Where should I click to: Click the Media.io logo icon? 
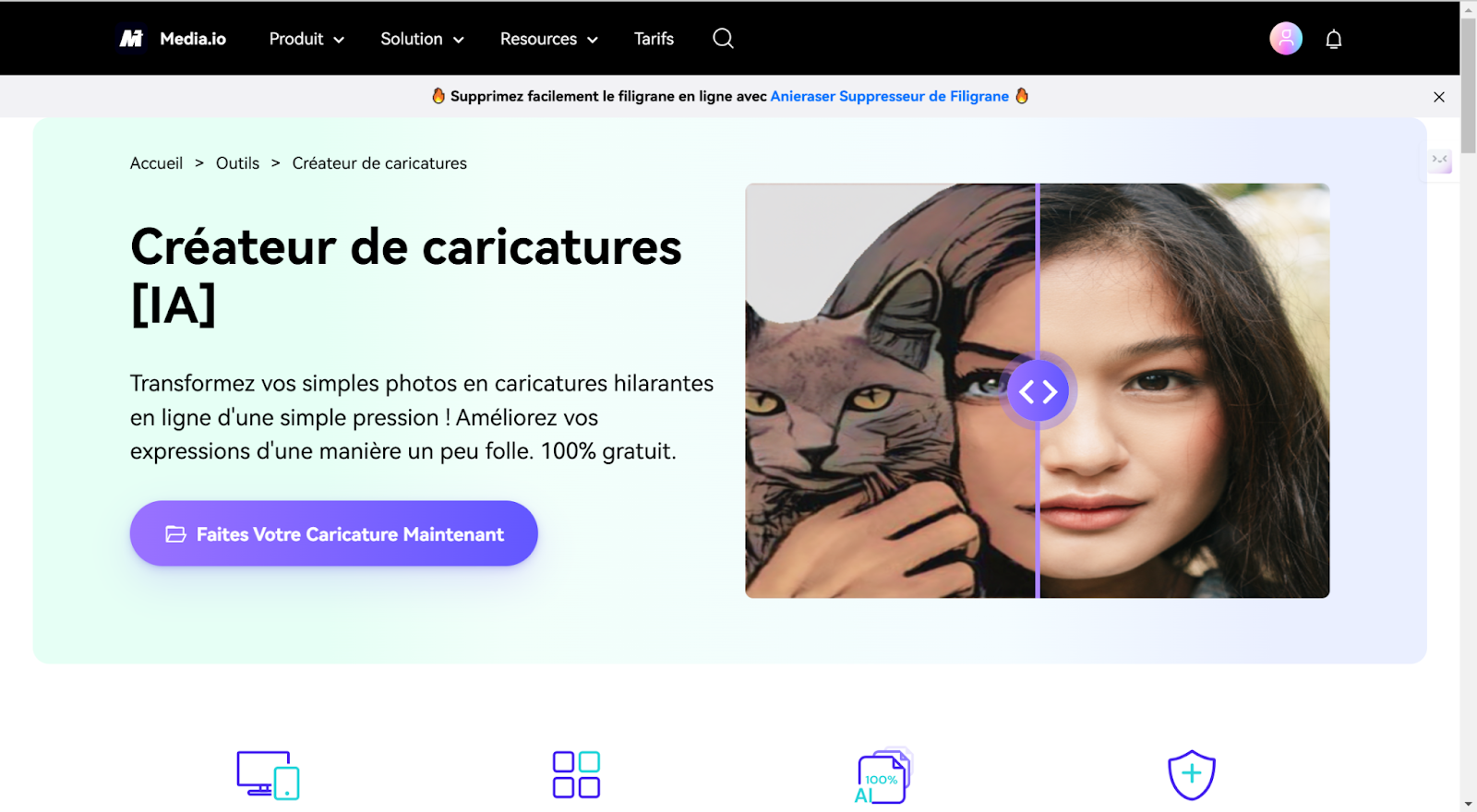131,39
